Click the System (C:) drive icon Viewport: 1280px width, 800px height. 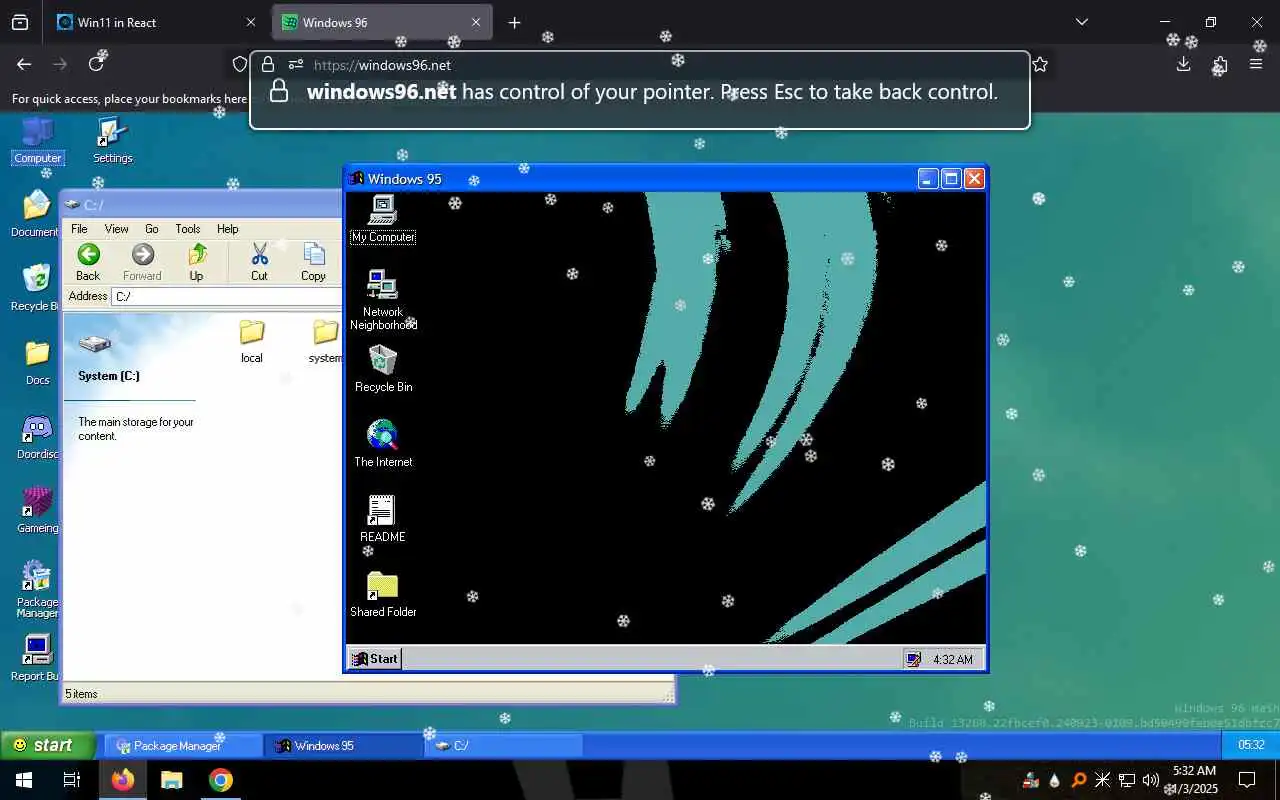[95, 344]
